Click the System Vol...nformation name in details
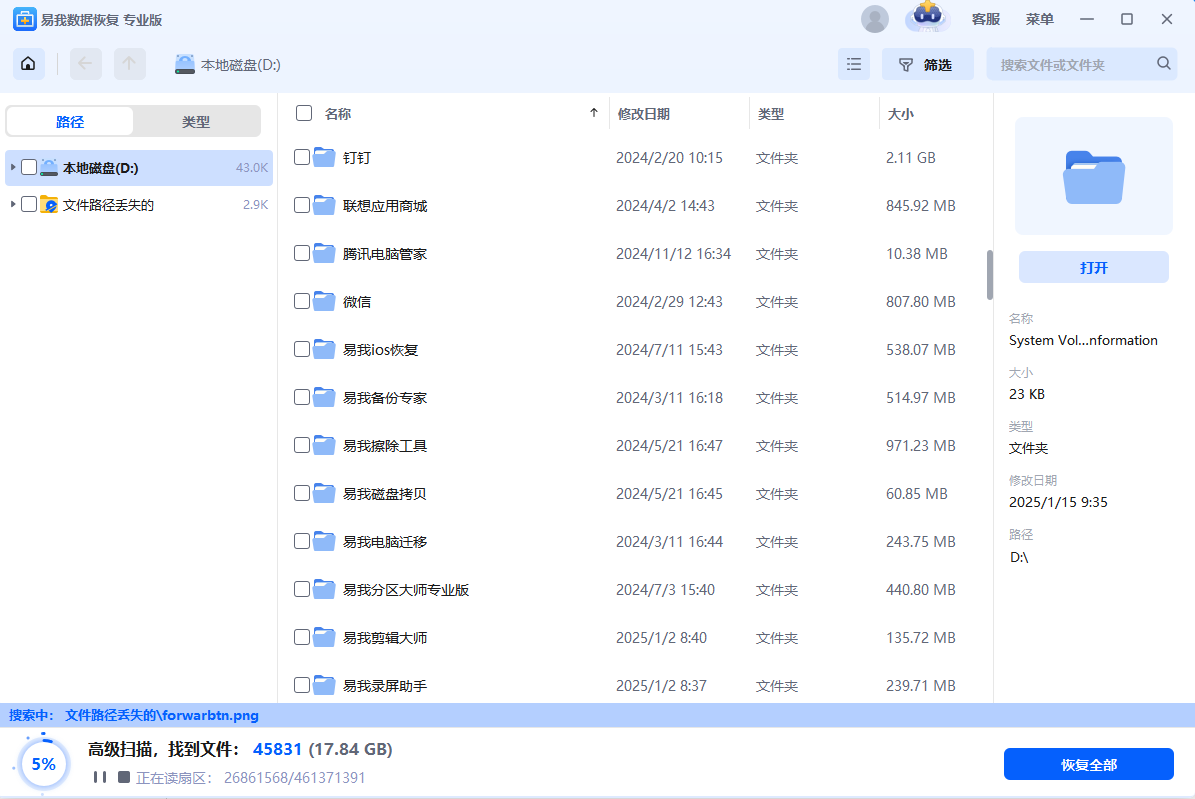This screenshot has height=799, width=1195. [1083, 340]
